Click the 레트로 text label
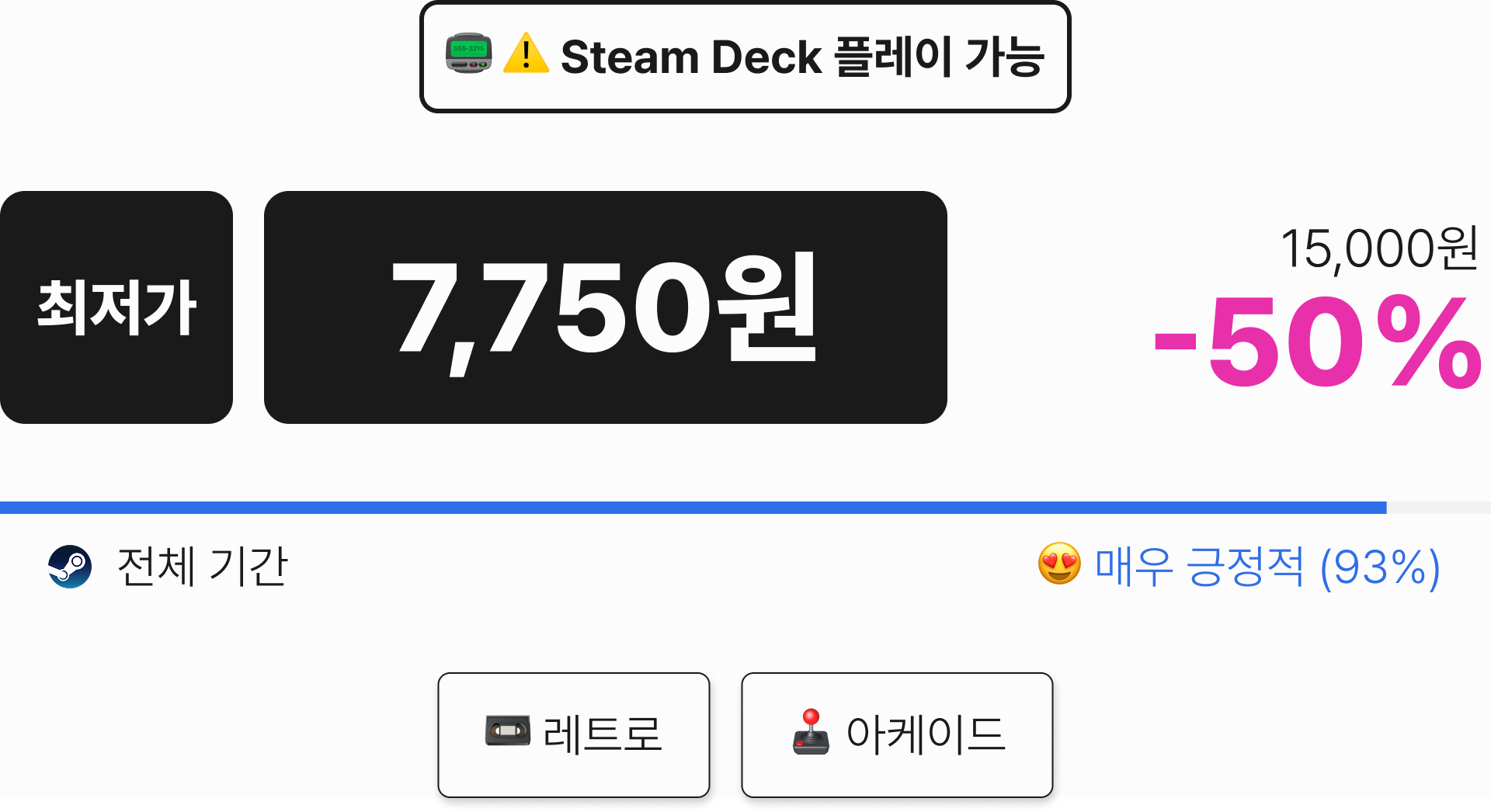 tap(603, 734)
